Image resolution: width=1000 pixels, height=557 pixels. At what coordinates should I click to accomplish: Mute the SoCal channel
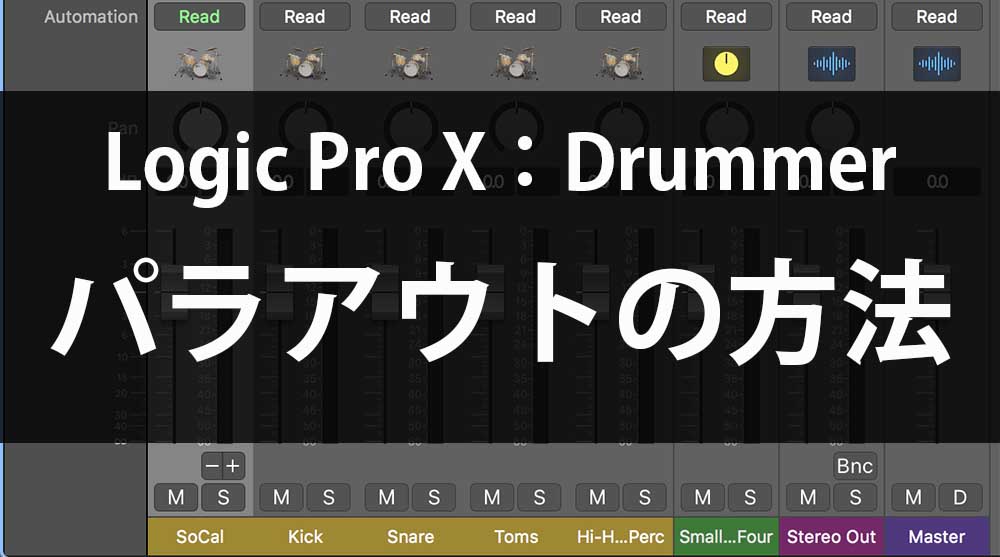click(177, 497)
